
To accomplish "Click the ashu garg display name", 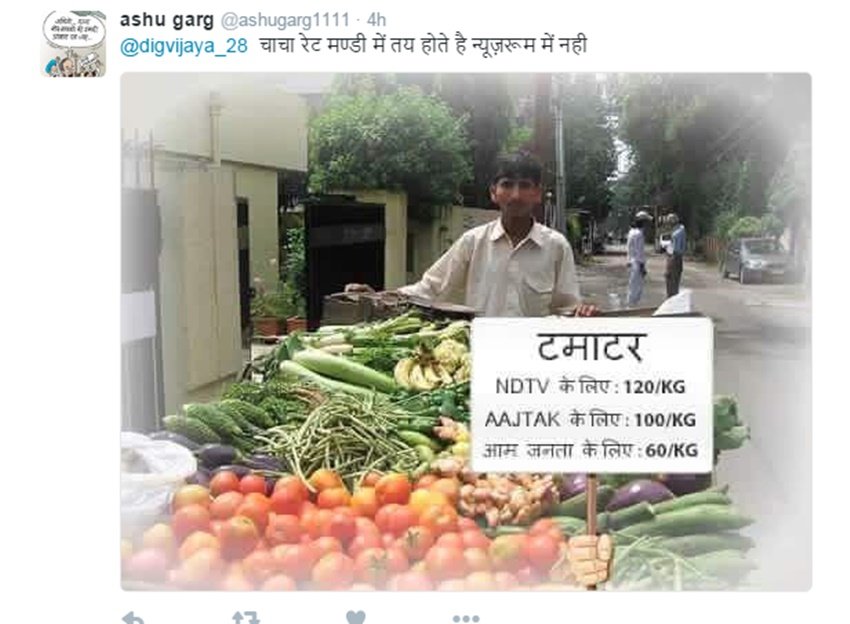I will click(167, 20).
